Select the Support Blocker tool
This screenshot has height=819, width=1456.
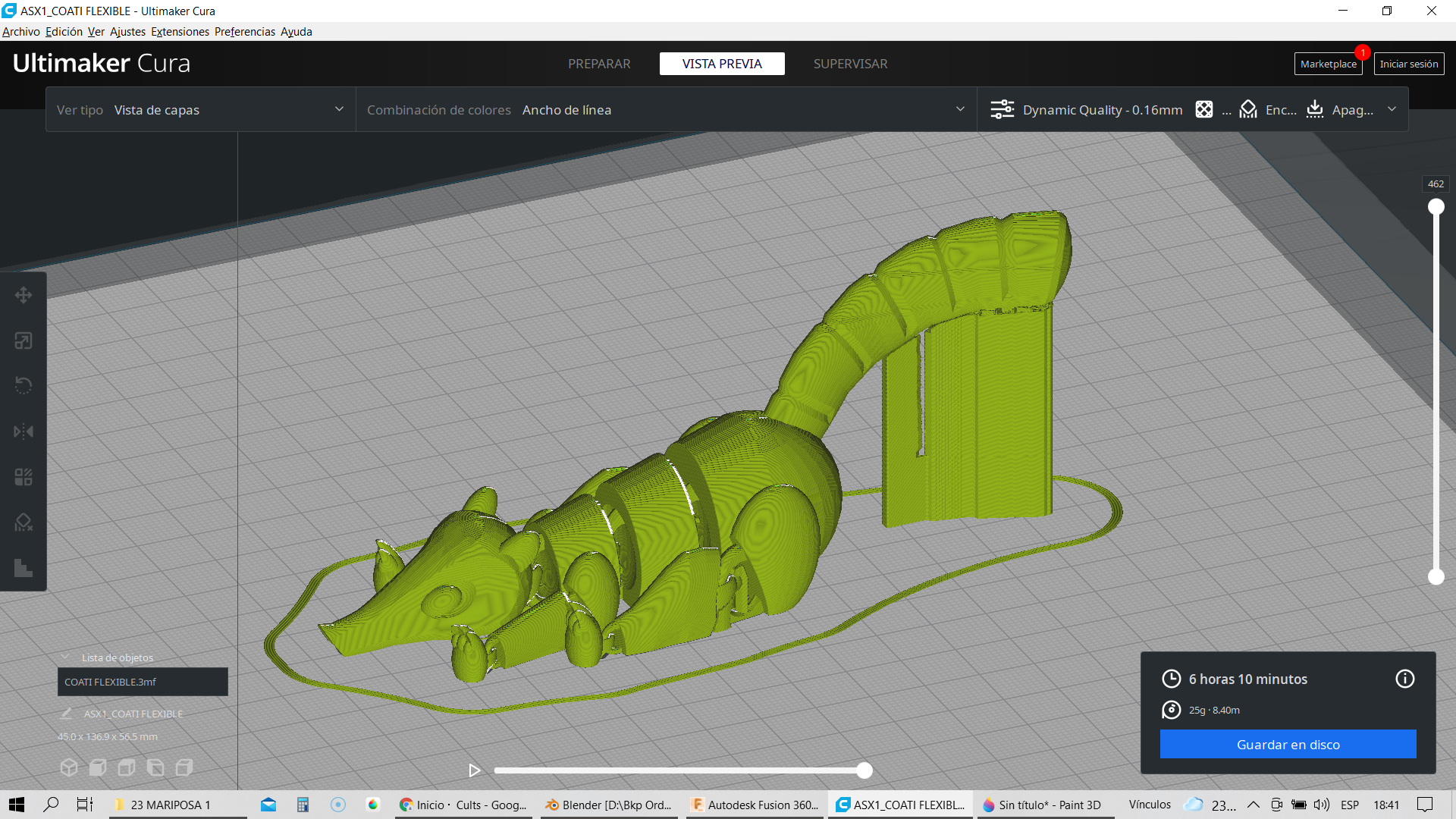(24, 522)
